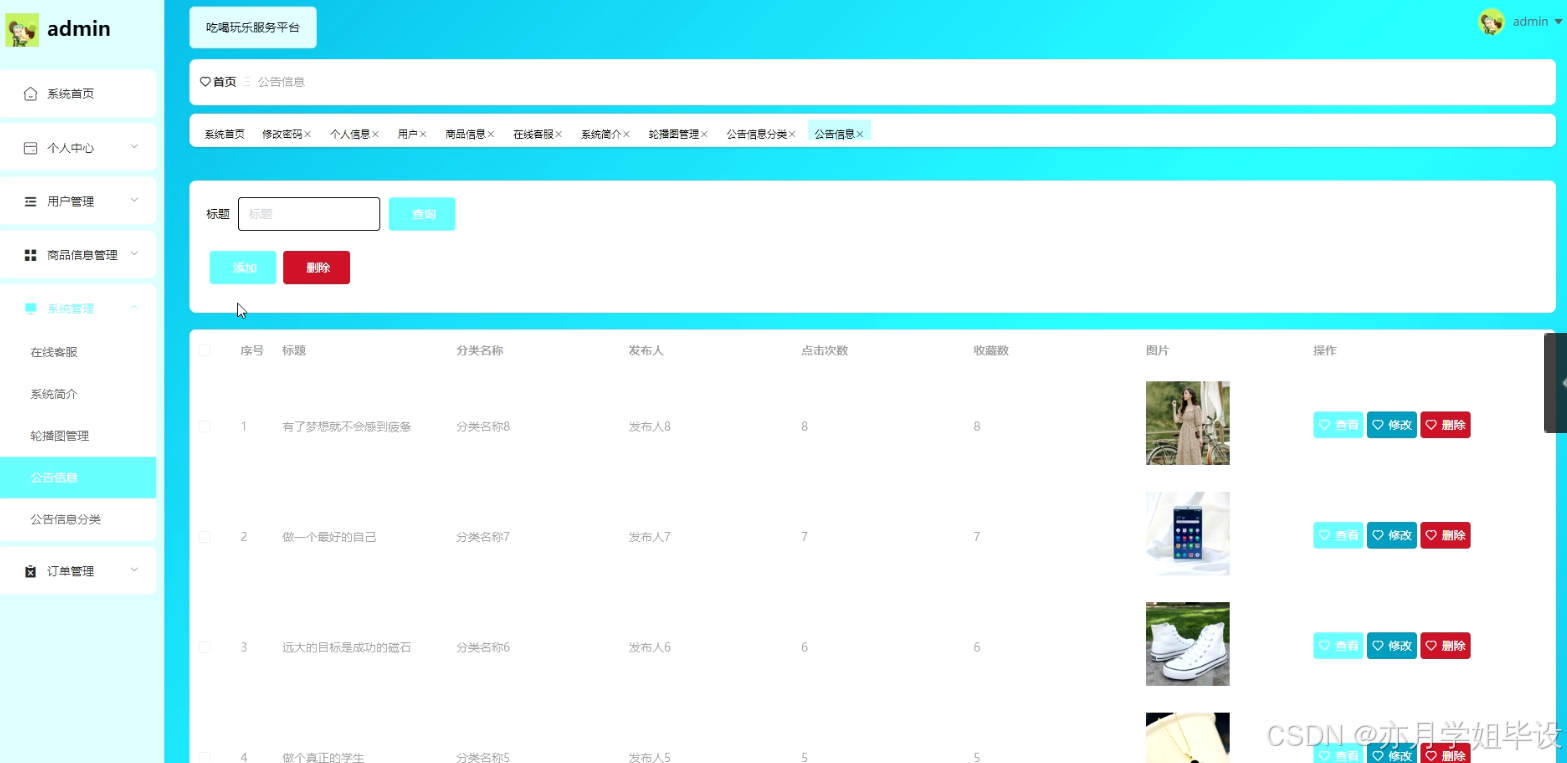Switch to the 商品信息 tab
The width and height of the screenshot is (1567, 763).
pyautogui.click(x=465, y=134)
